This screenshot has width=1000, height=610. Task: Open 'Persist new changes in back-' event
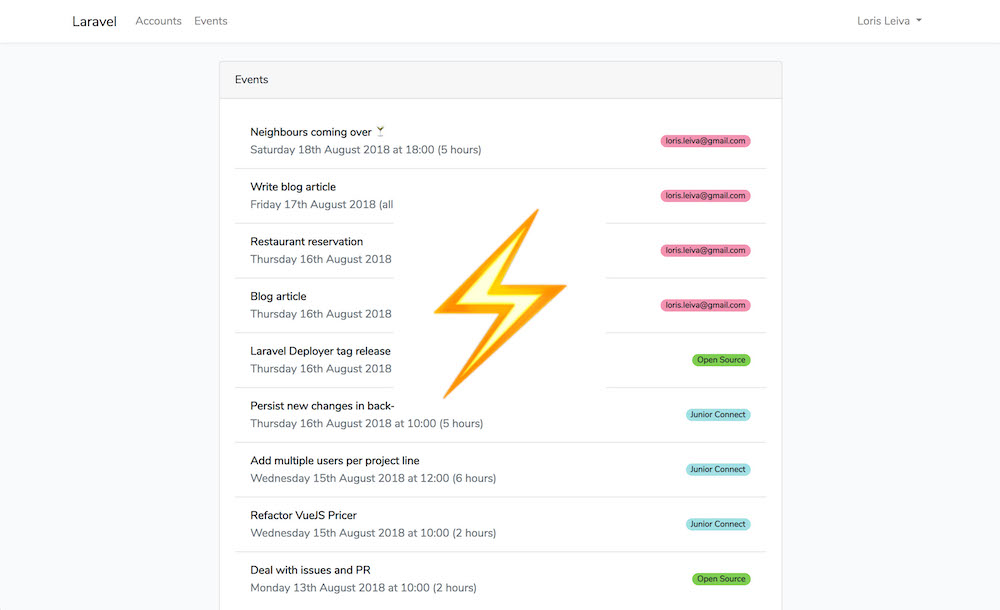tap(322, 406)
